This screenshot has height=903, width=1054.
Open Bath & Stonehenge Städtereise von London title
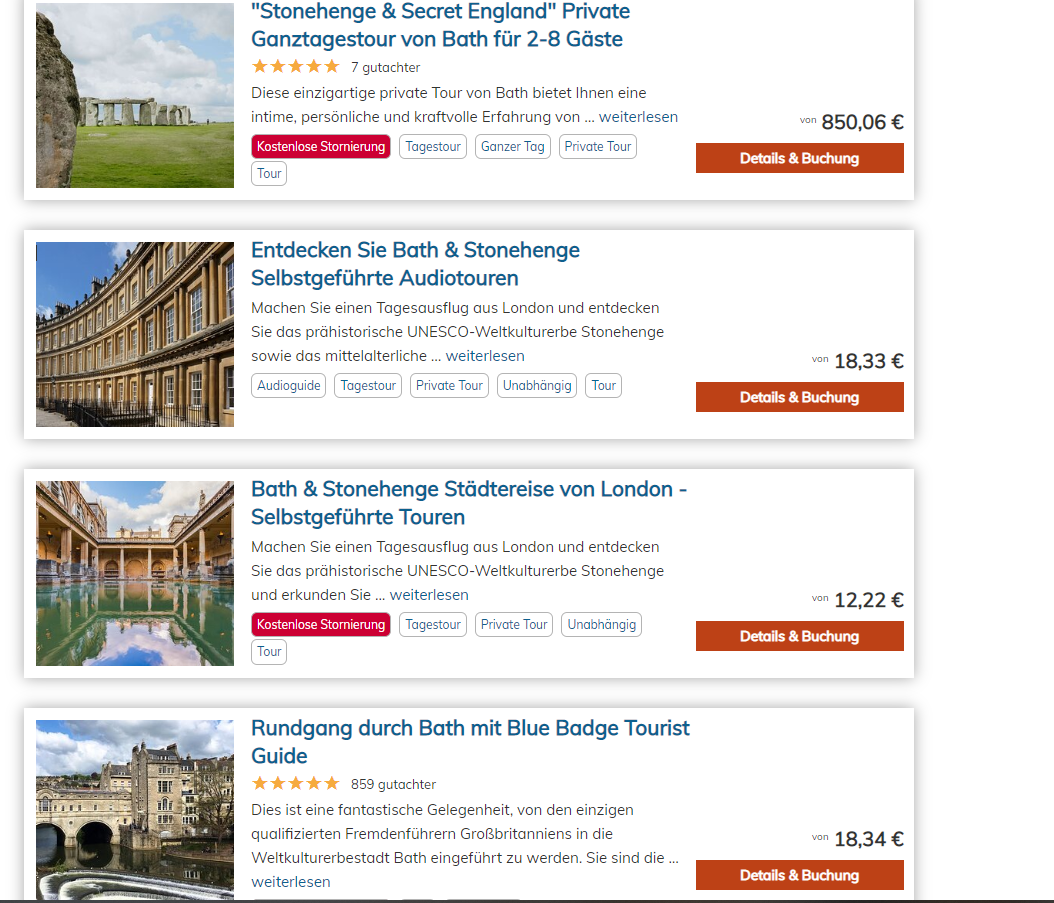click(x=469, y=503)
